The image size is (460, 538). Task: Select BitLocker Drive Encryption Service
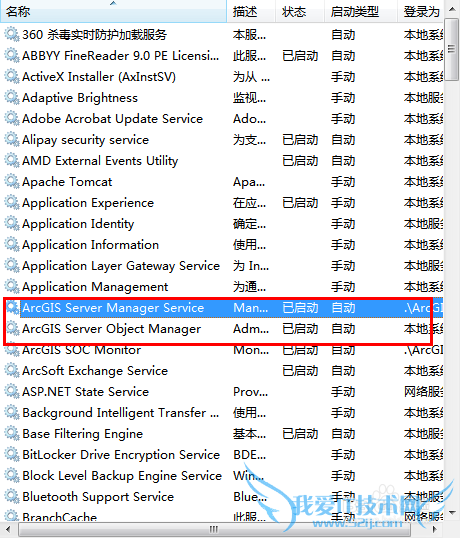click(x=121, y=455)
